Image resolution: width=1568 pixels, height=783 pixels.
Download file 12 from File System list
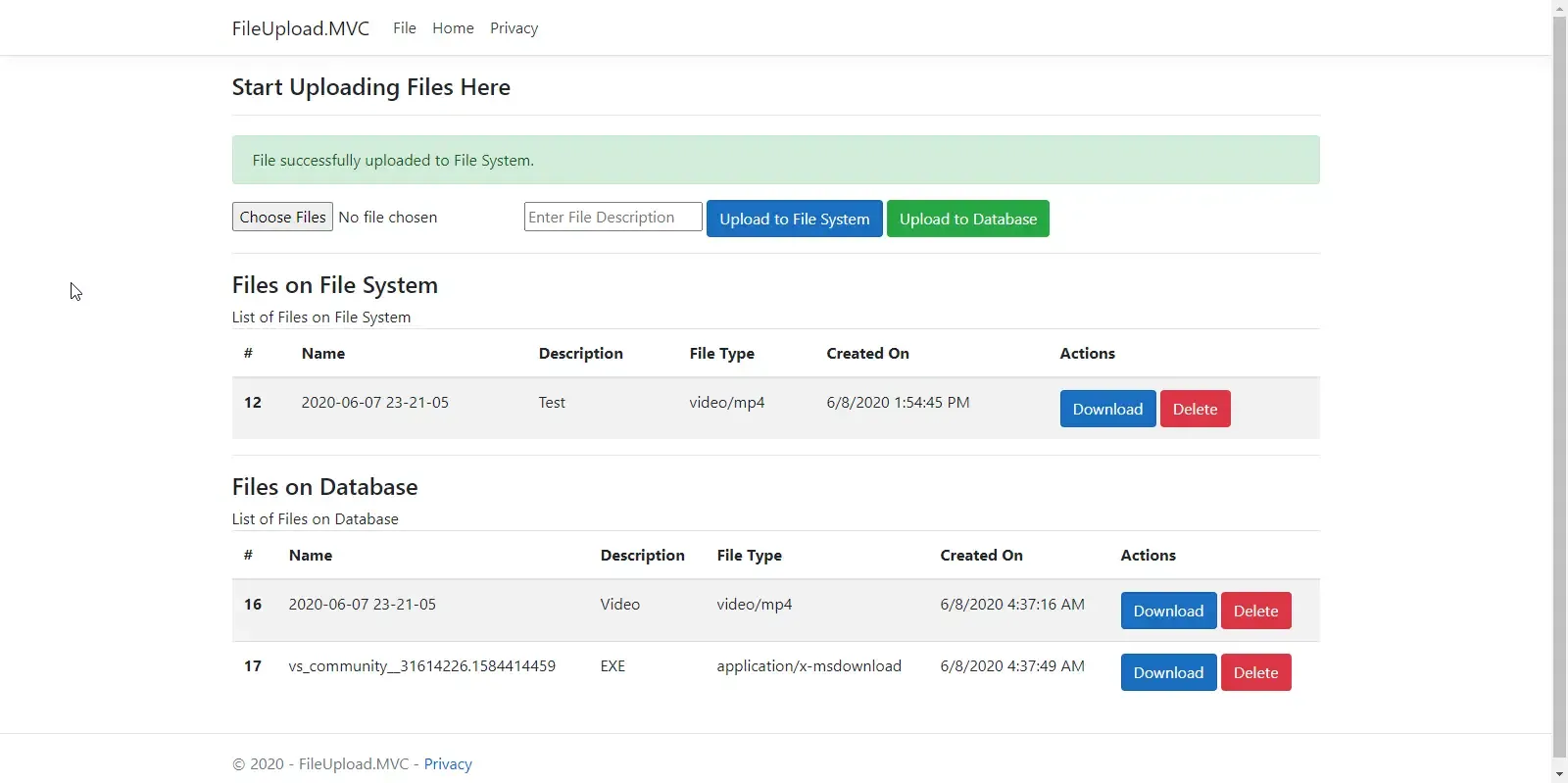click(1106, 410)
